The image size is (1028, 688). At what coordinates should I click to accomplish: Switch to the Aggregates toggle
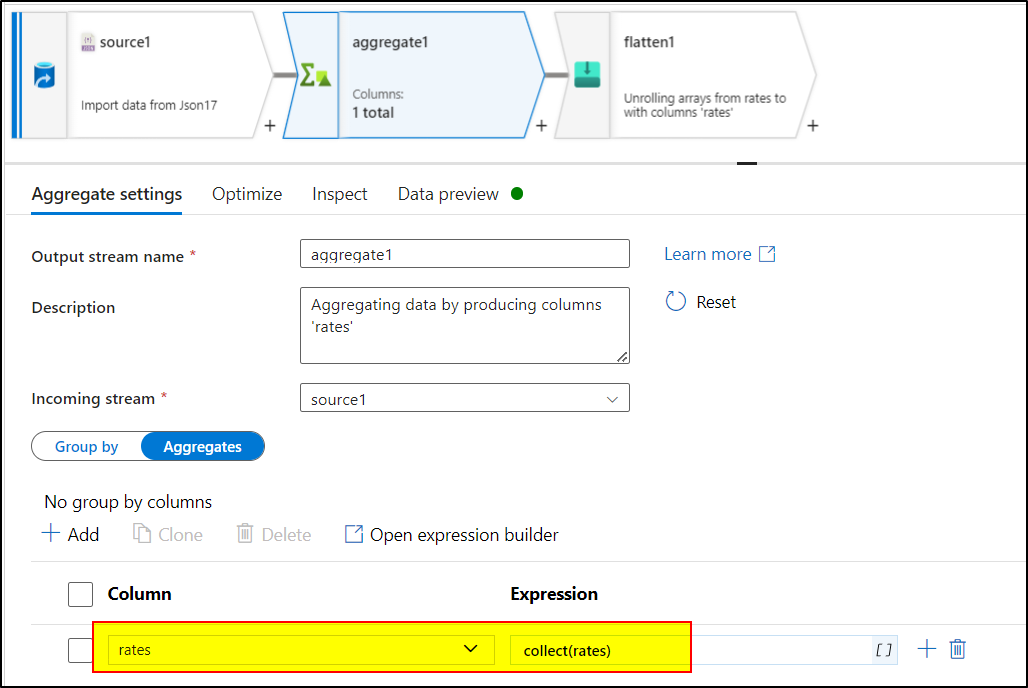(202, 446)
